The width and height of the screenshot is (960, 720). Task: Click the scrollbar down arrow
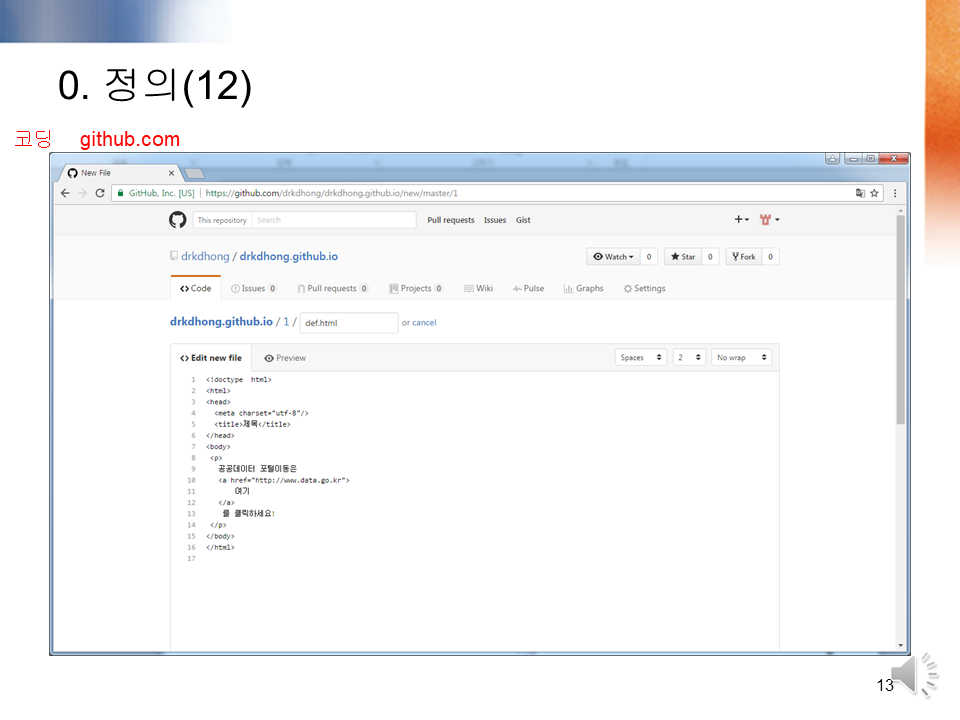pos(900,645)
